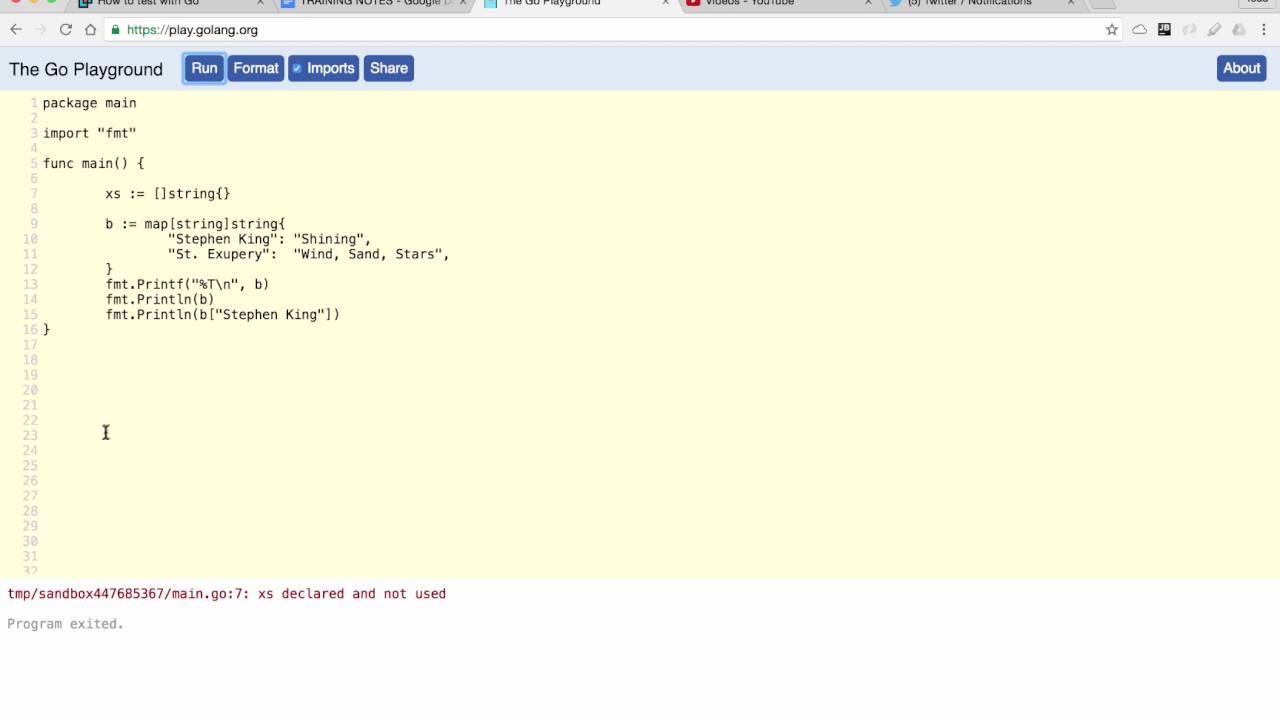The height and width of the screenshot is (720, 1280).
Task: Click 'The Go Playground' title
Action: [86, 69]
